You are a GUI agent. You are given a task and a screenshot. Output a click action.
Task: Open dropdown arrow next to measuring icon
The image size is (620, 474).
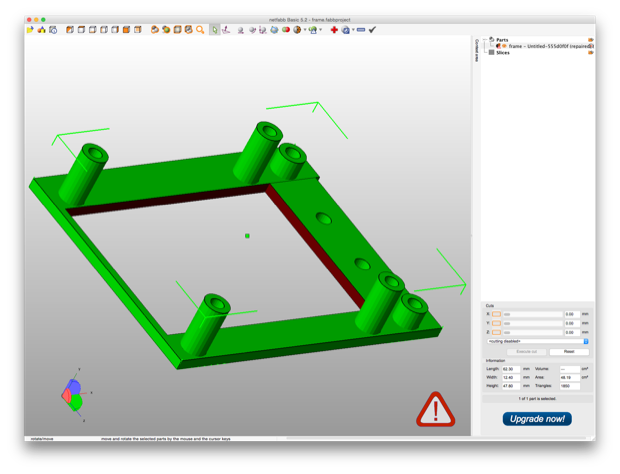tap(321, 30)
